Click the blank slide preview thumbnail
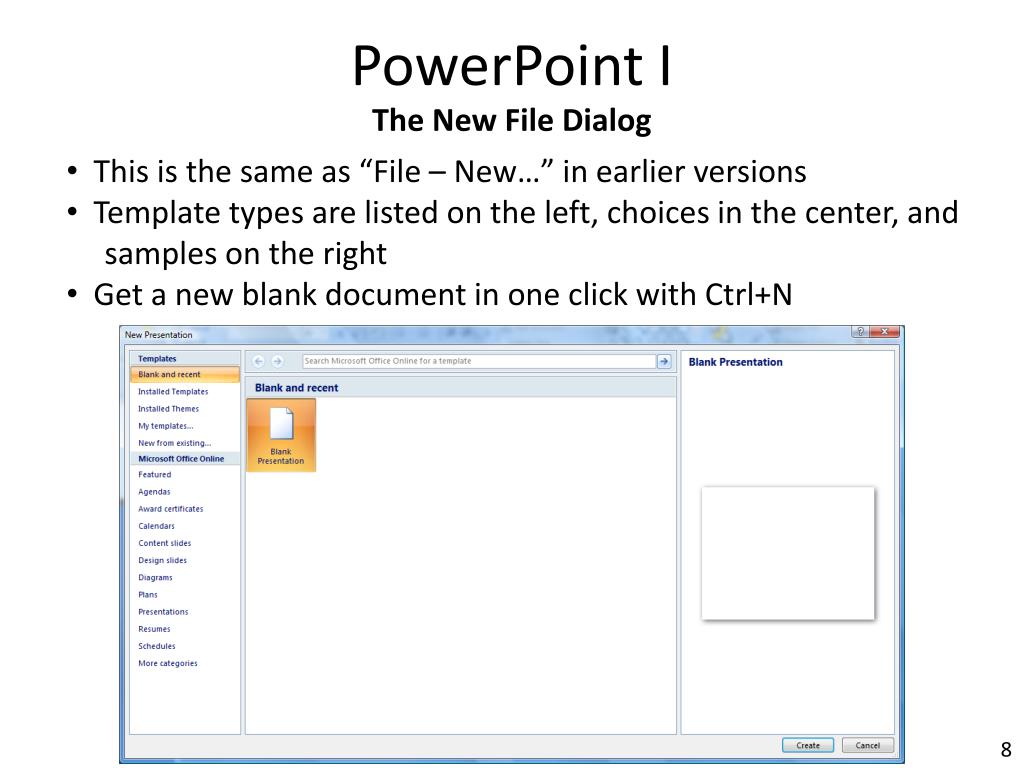The width and height of the screenshot is (1024, 768). [x=788, y=553]
